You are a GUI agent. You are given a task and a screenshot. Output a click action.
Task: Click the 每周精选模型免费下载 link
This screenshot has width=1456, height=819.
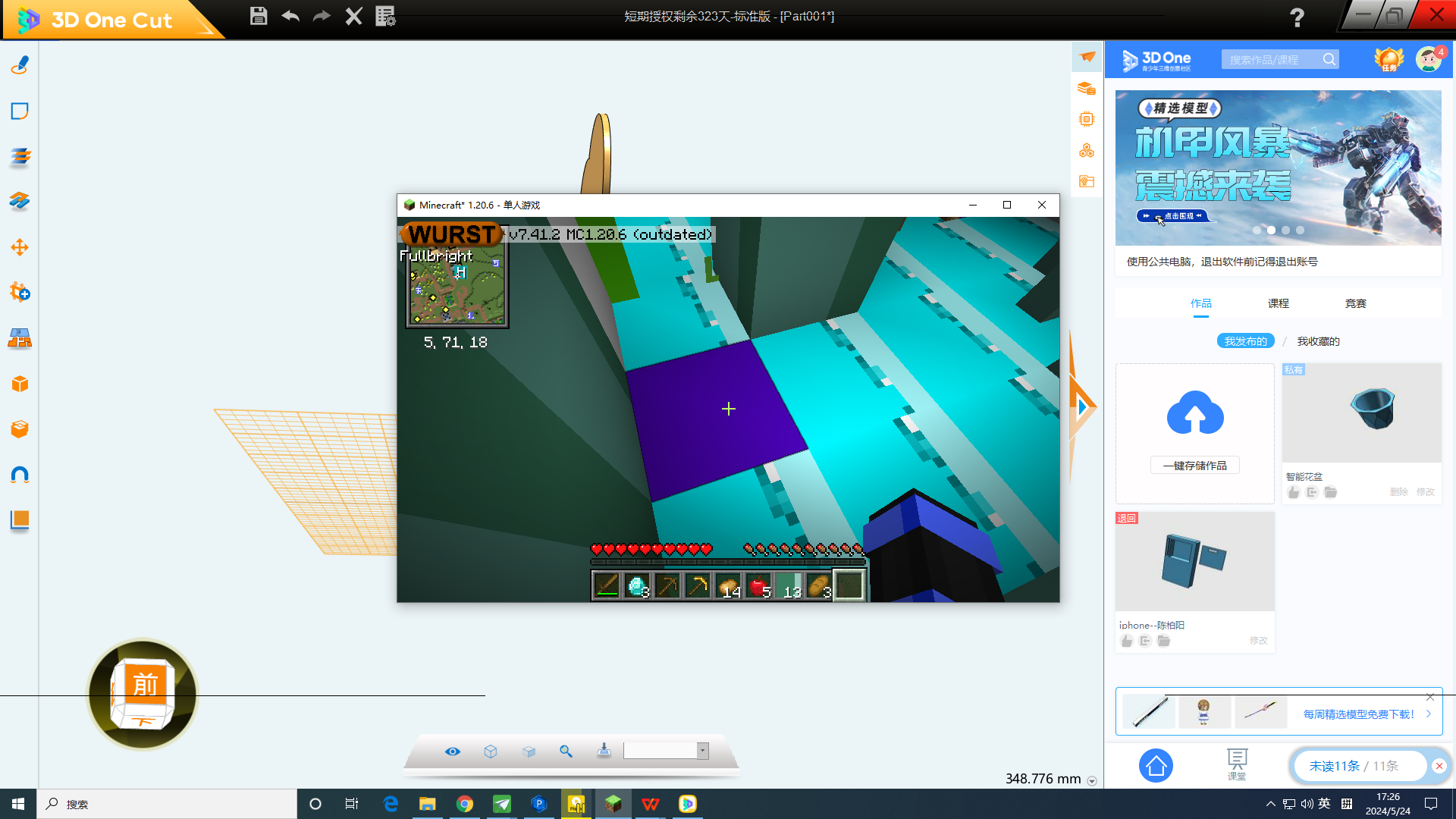pos(1358,714)
